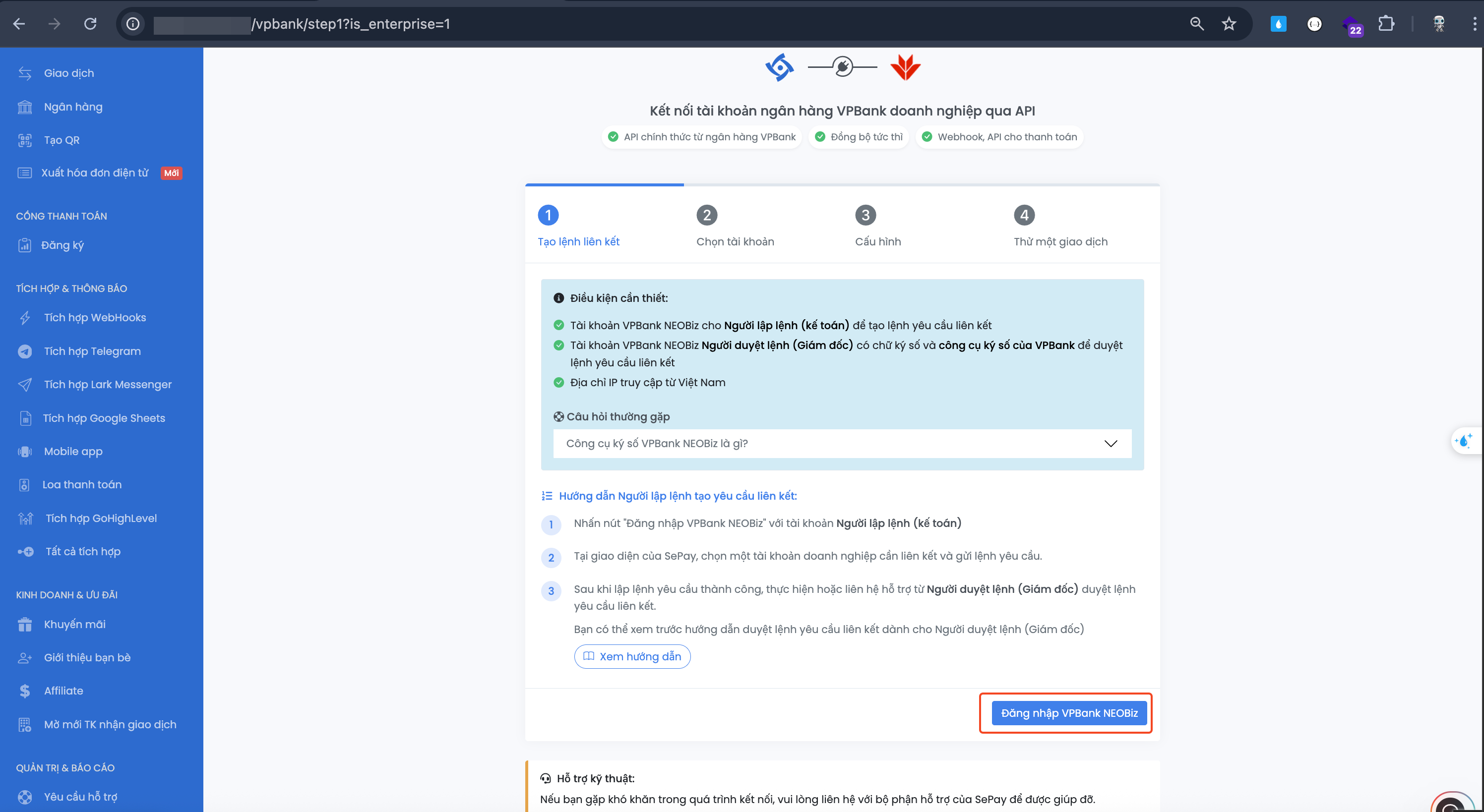Image resolution: width=1484 pixels, height=812 pixels.
Task: Open Xuất hóa đơn điện tử menu
Action: [94, 173]
